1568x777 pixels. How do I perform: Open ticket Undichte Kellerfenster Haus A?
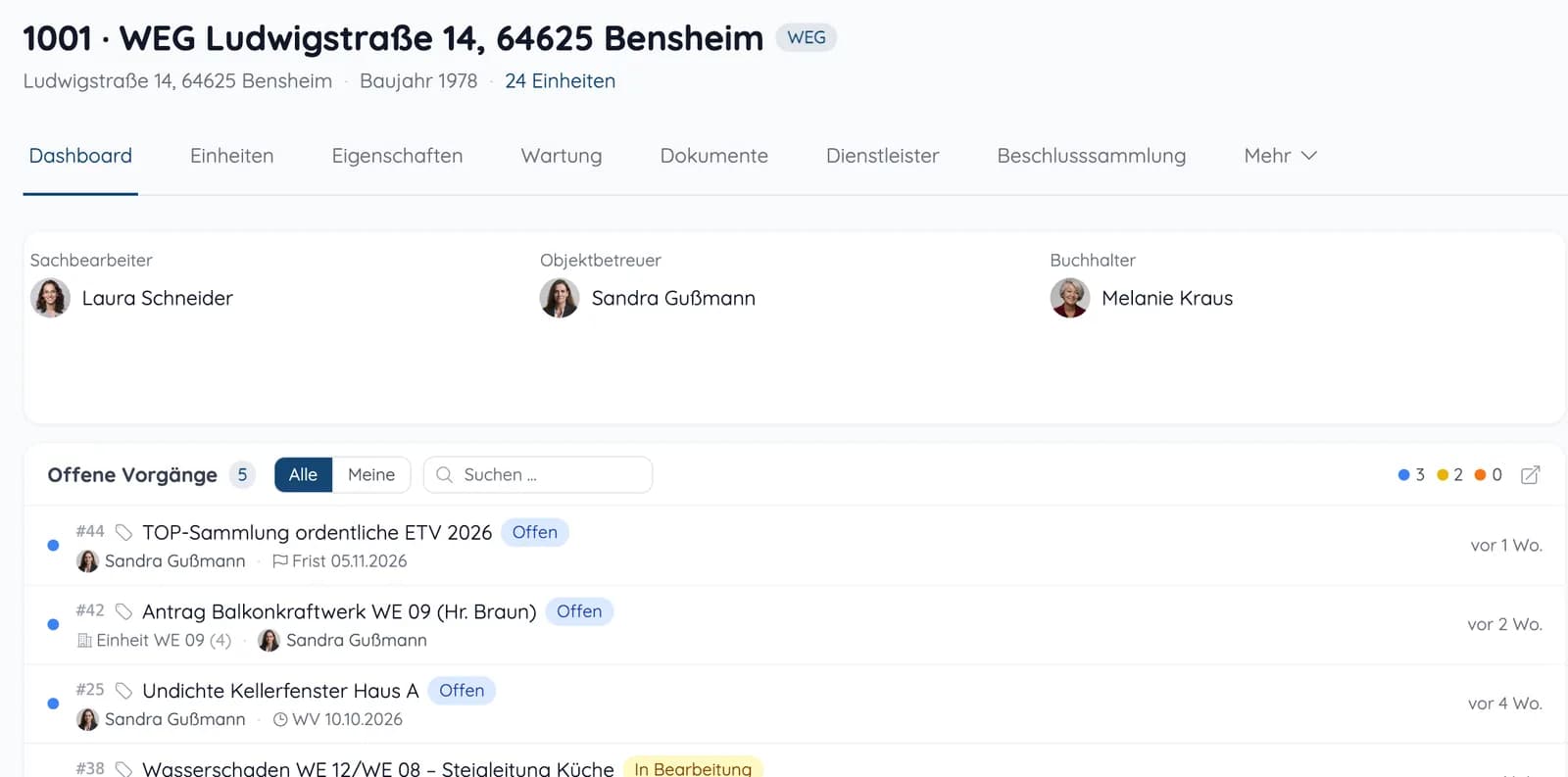pos(280,691)
